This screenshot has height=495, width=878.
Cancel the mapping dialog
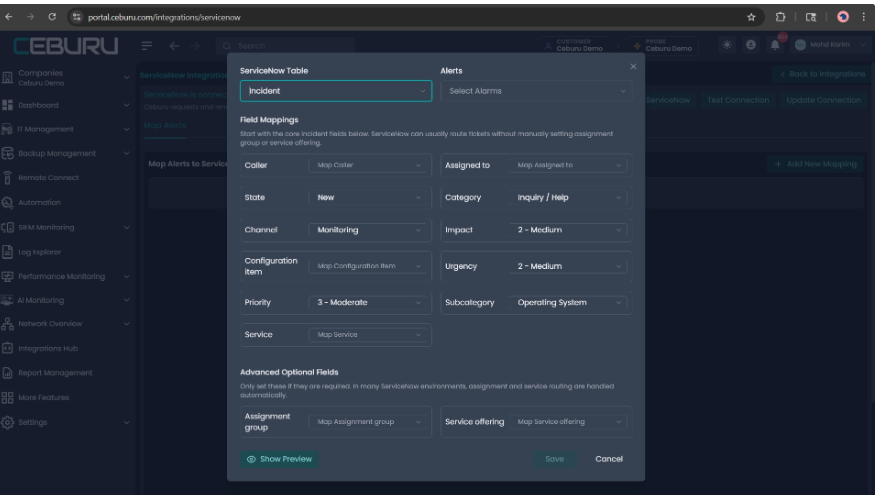coord(609,459)
